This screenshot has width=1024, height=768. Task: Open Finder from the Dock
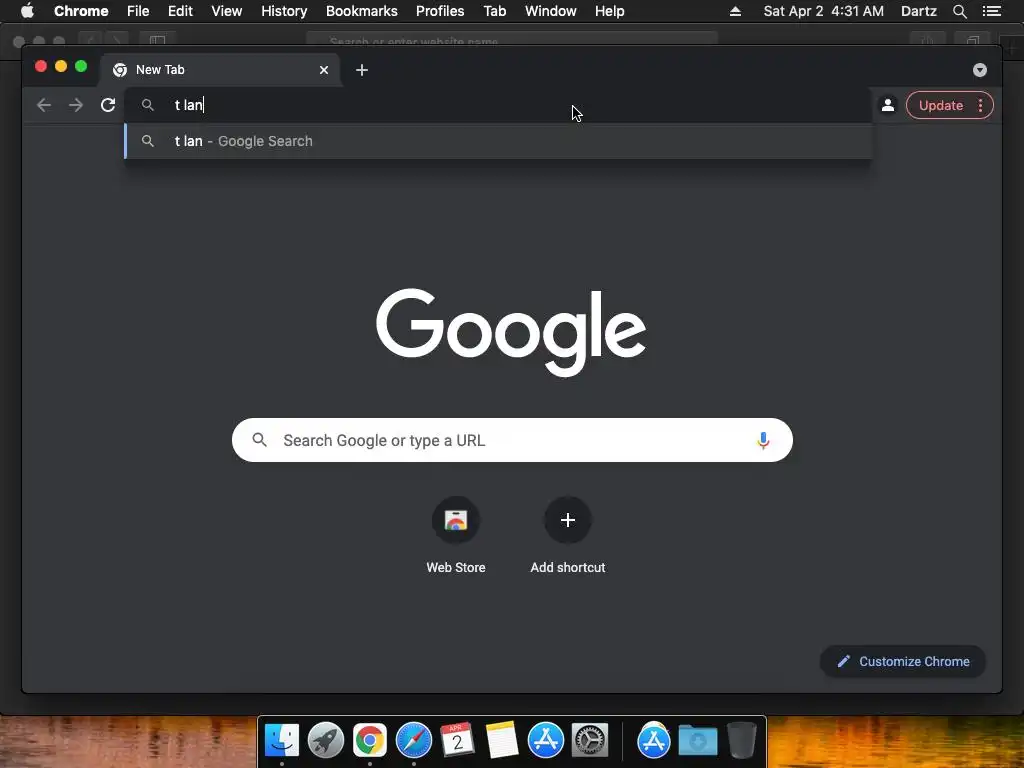281,741
